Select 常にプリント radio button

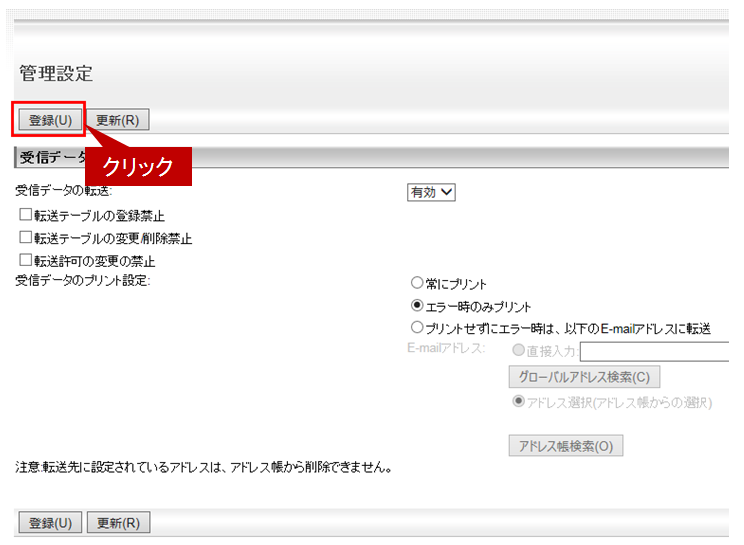tap(417, 284)
